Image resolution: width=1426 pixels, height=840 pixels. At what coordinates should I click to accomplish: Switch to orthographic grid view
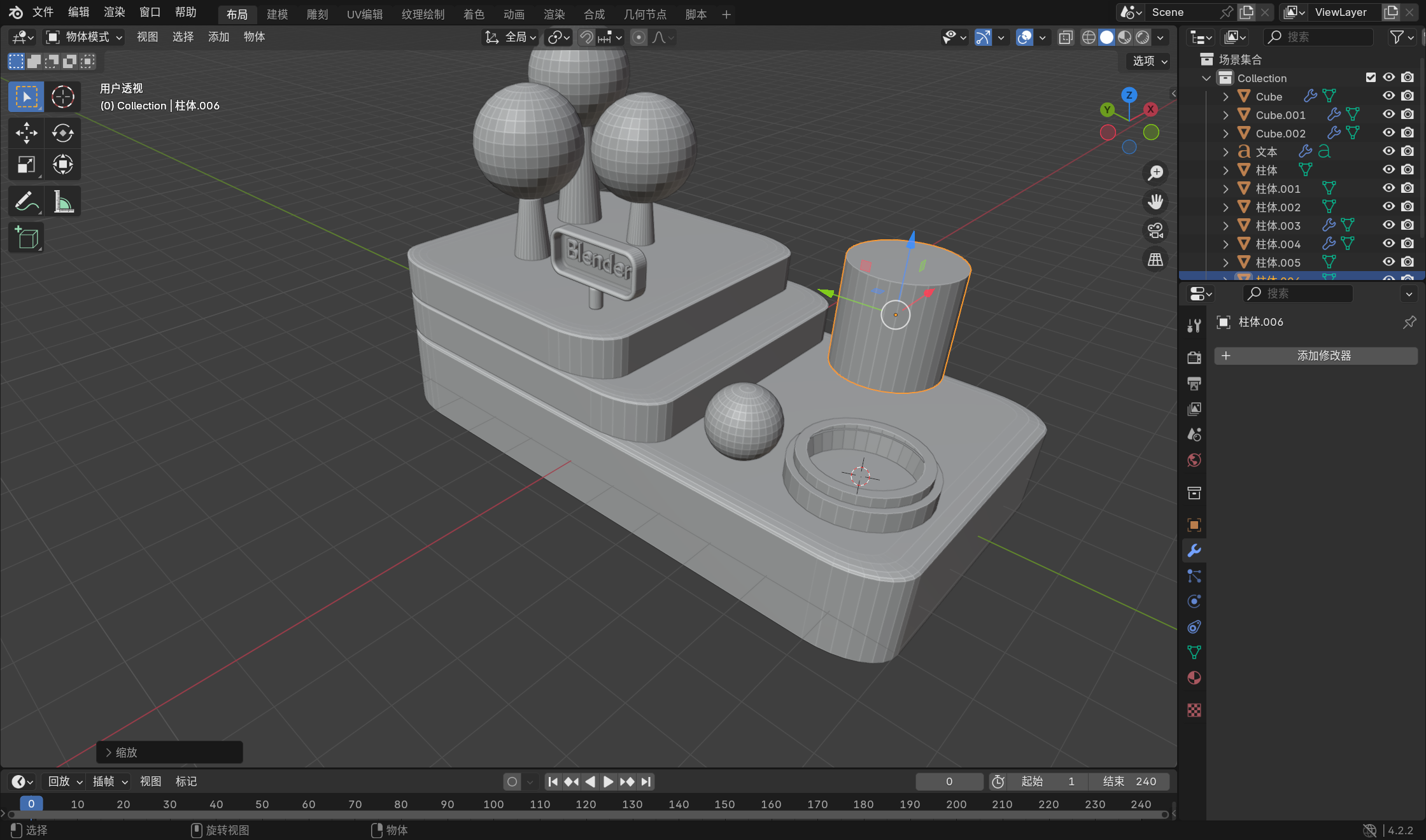coord(1155,260)
